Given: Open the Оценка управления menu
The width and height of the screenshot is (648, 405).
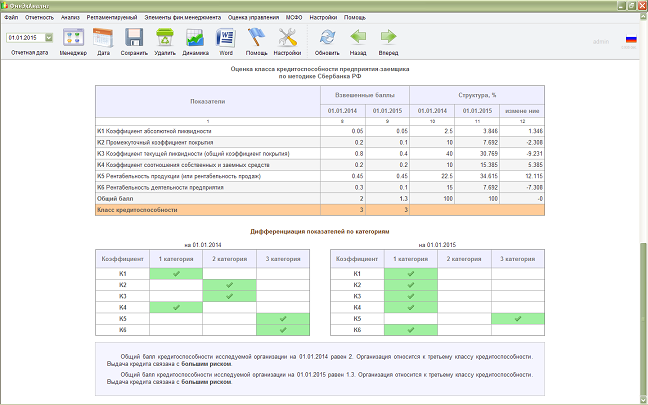Looking at the screenshot, I should pyautogui.click(x=253, y=17).
